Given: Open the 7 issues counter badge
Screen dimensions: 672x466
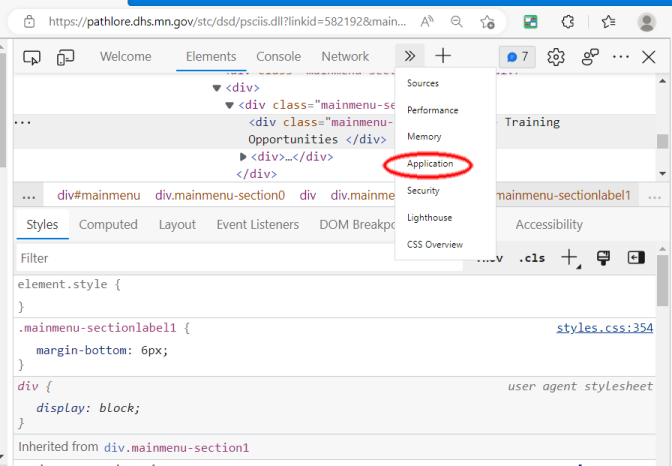Looking at the screenshot, I should tap(517, 57).
